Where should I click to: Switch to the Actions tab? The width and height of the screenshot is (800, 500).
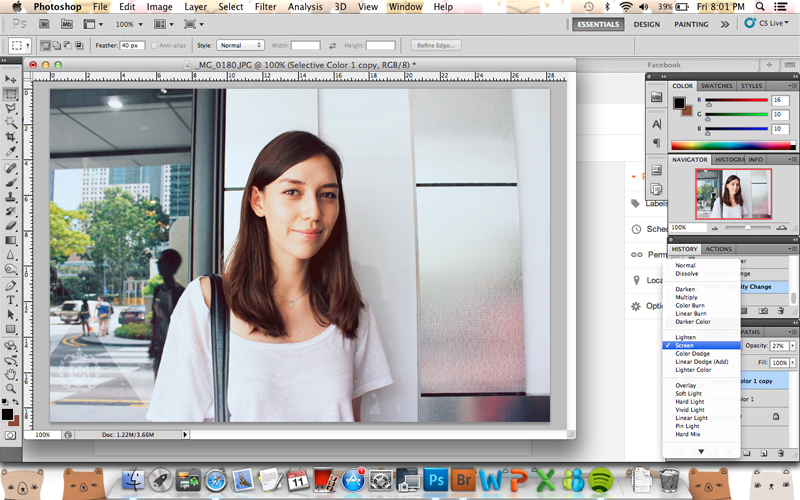pos(718,249)
